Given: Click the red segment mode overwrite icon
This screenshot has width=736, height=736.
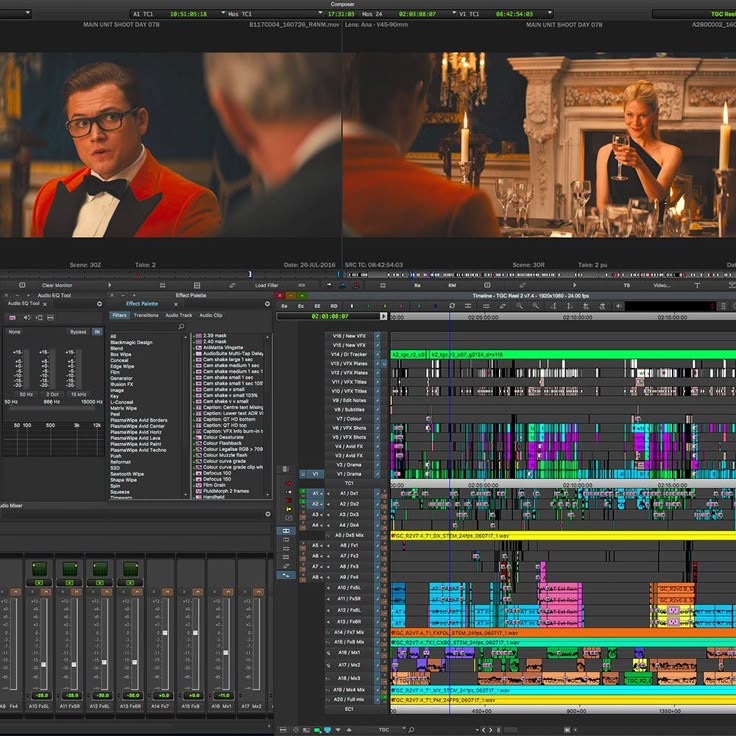Looking at the screenshot, I should point(288,483).
